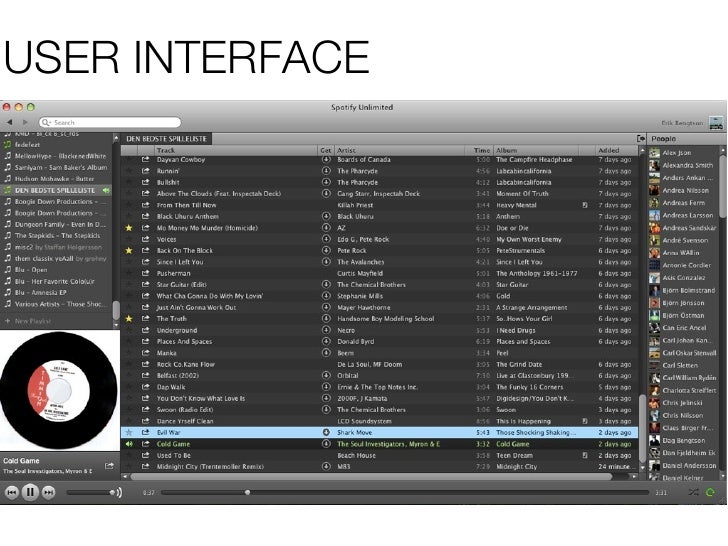Image resolution: width=728 pixels, height=546 pixels.
Task: Toggle repeat playback icon
Action: click(710, 492)
